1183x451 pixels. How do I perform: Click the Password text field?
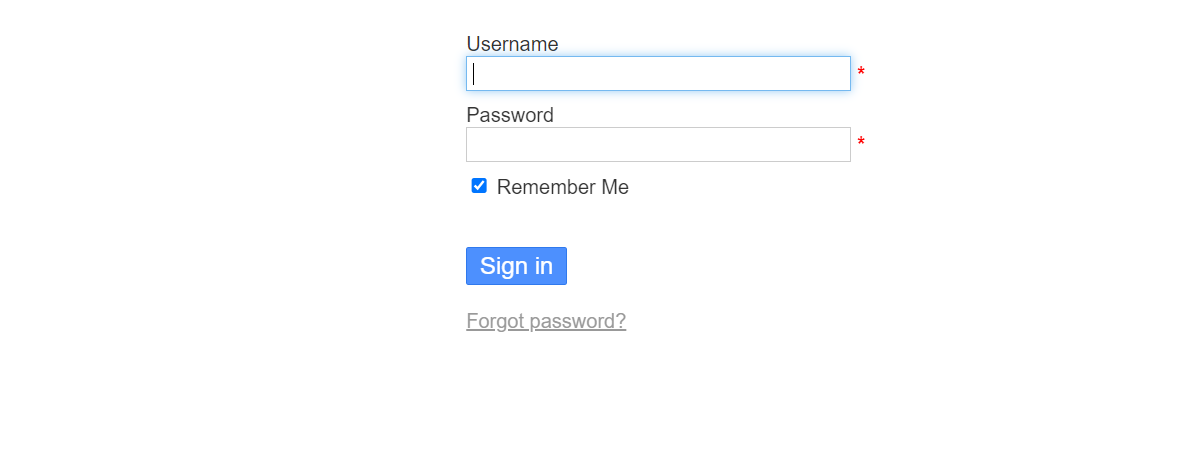click(658, 145)
